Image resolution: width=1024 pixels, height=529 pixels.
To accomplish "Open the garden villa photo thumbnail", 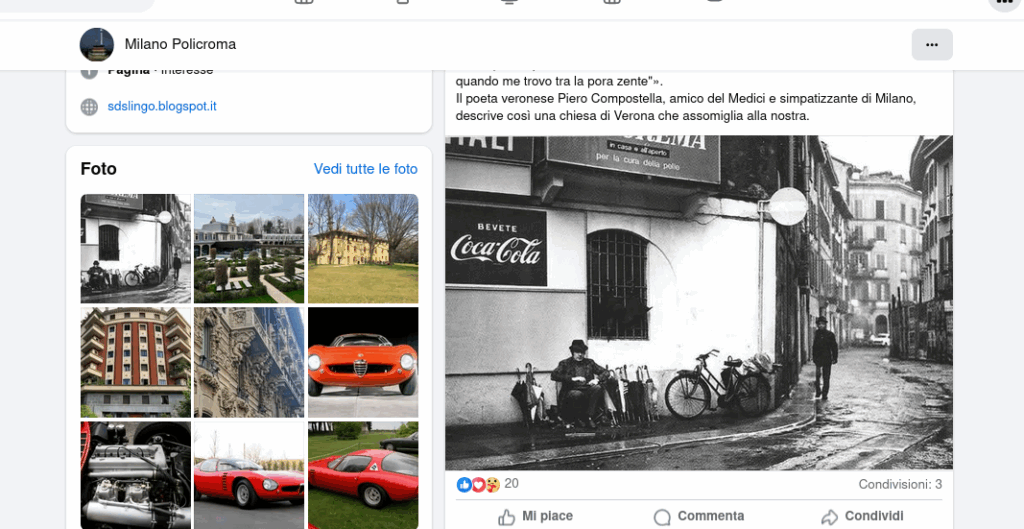I will click(249, 248).
